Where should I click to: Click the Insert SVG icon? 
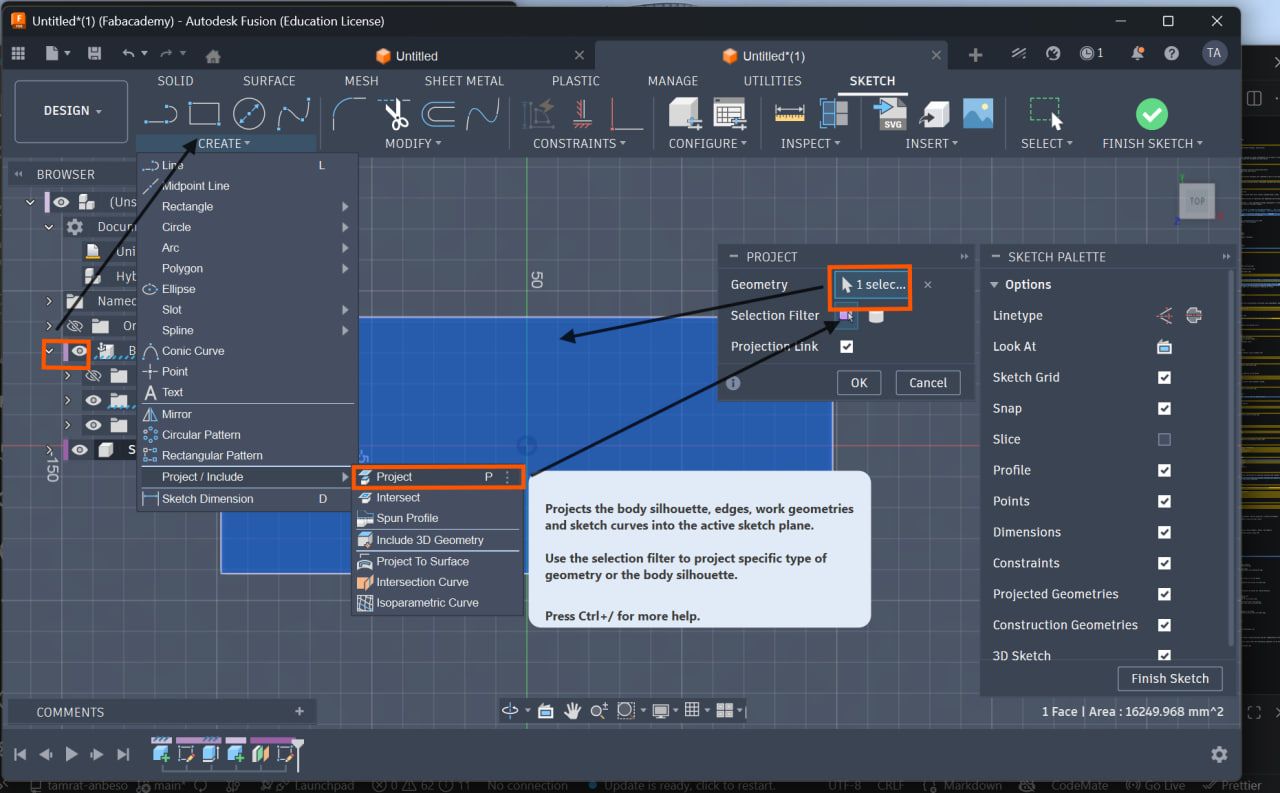coord(889,114)
